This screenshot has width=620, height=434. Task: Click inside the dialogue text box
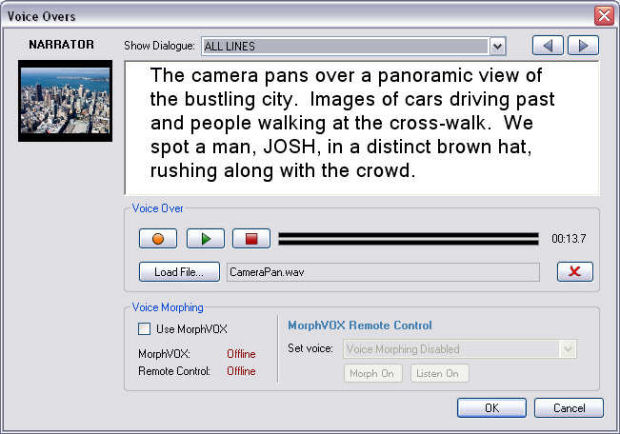click(x=360, y=128)
